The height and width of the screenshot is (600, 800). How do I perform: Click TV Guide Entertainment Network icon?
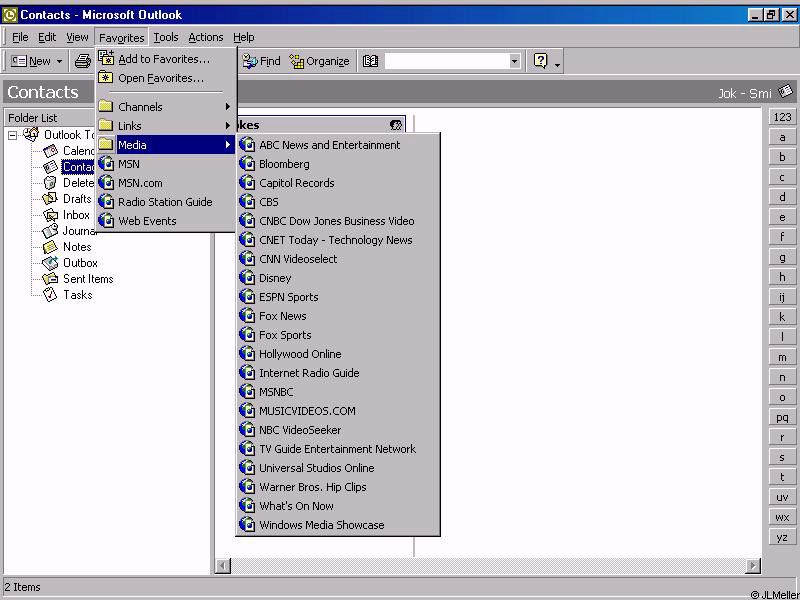click(247, 448)
